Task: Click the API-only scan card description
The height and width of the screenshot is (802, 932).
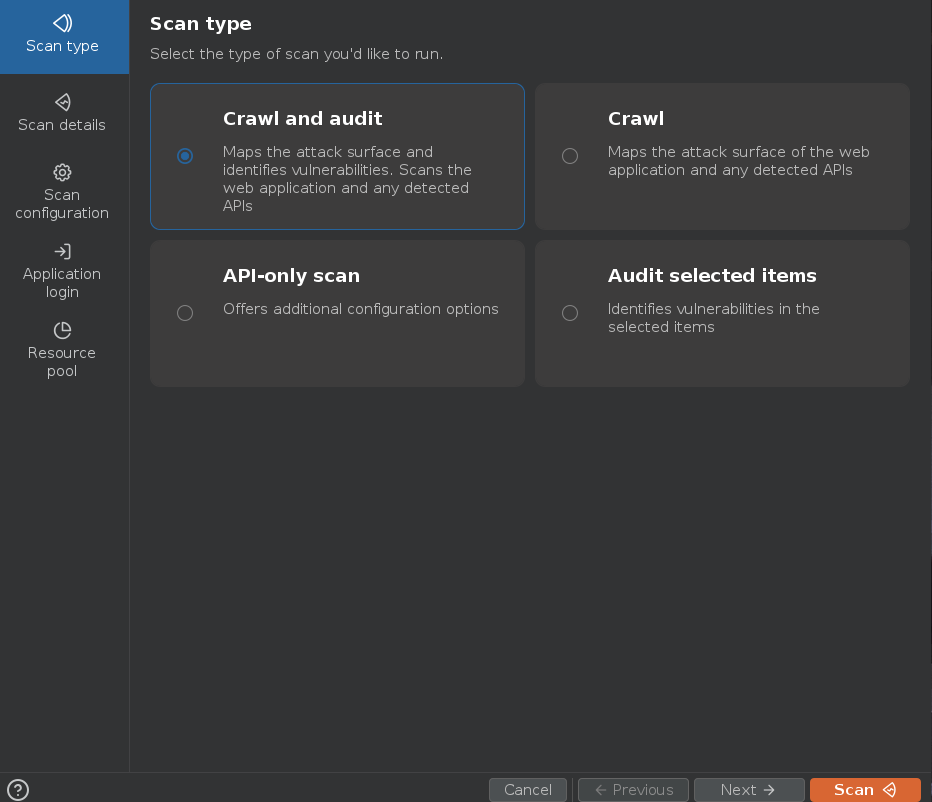Action: tap(360, 309)
